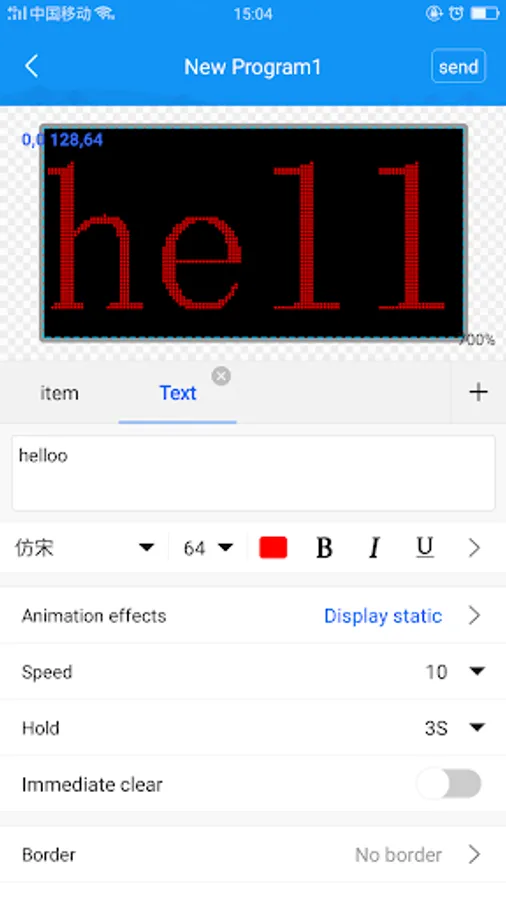506x900 pixels.
Task: Enable the Immediate clear switch
Action: 449,784
